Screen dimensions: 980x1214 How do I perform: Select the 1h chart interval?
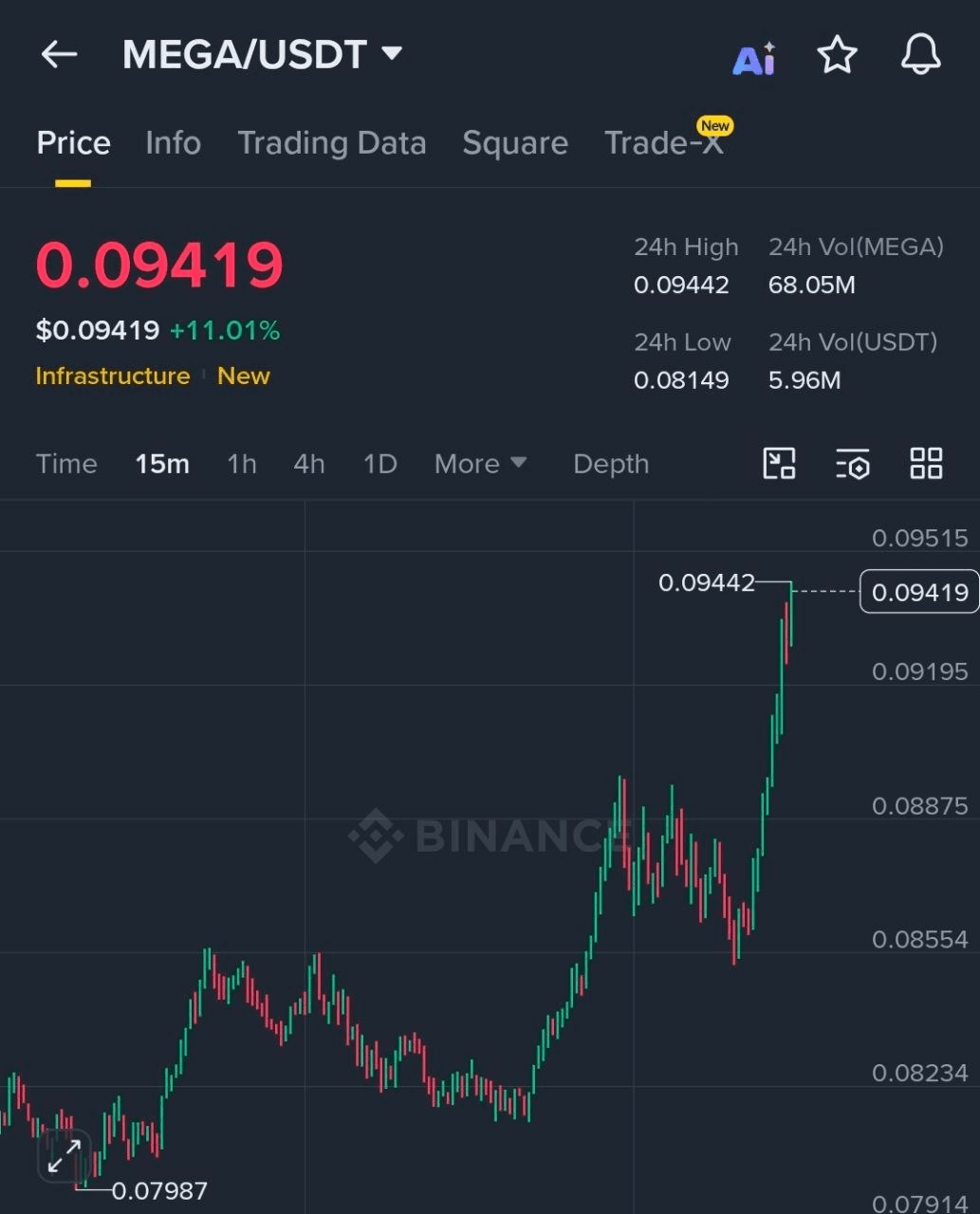[x=242, y=464]
